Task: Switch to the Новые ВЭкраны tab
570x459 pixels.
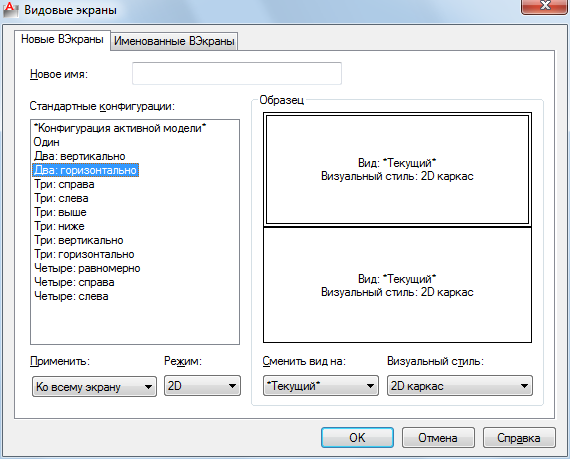Action: 62,39
